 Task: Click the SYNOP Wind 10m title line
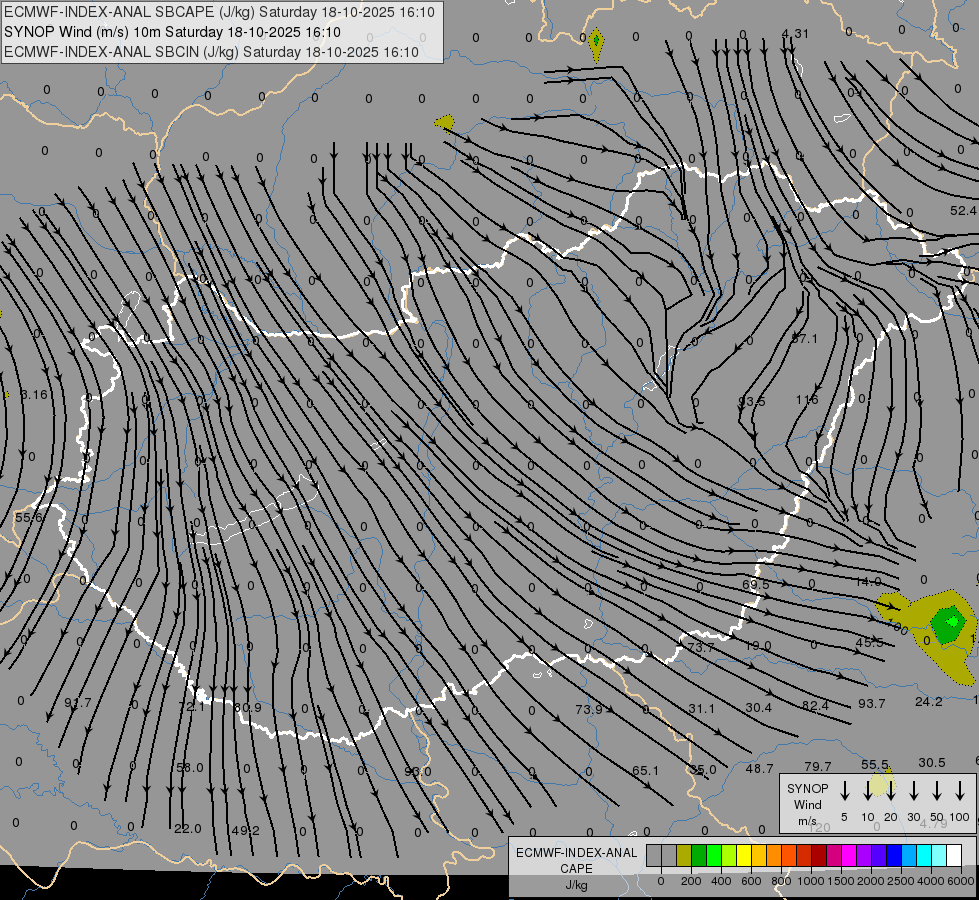pos(172,32)
